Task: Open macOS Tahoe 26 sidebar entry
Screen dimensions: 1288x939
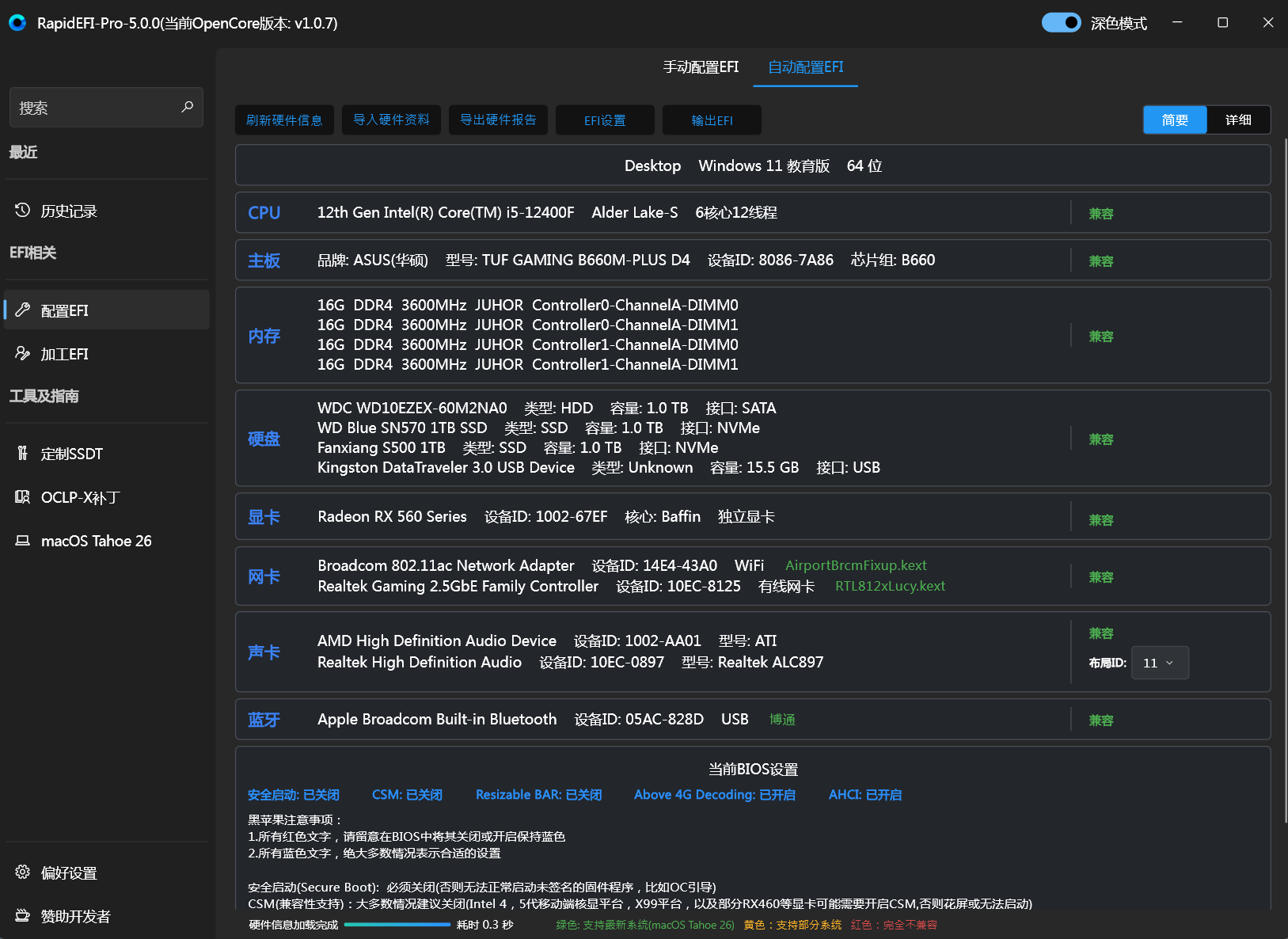Action: 106,541
